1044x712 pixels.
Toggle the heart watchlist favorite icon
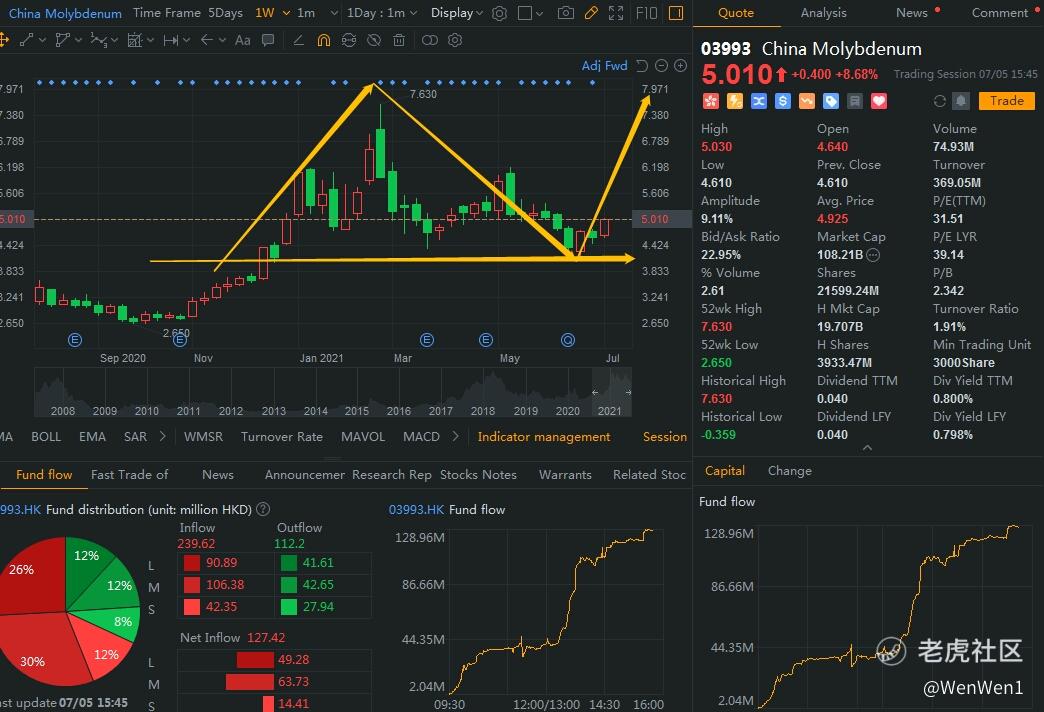(879, 101)
